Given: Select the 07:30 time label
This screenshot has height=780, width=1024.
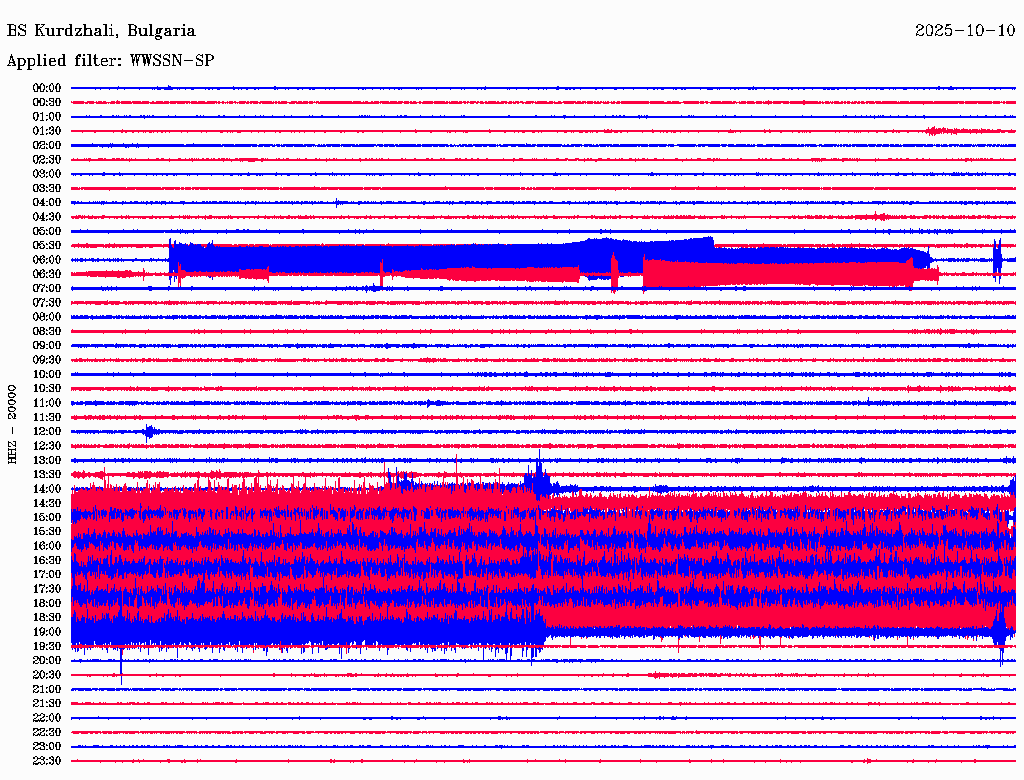Looking at the screenshot, I should coord(47,302).
